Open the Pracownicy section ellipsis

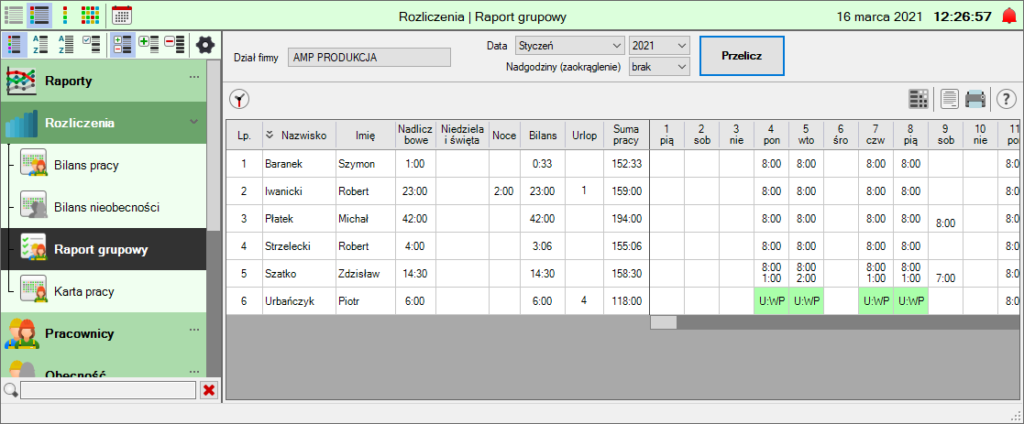[193, 329]
